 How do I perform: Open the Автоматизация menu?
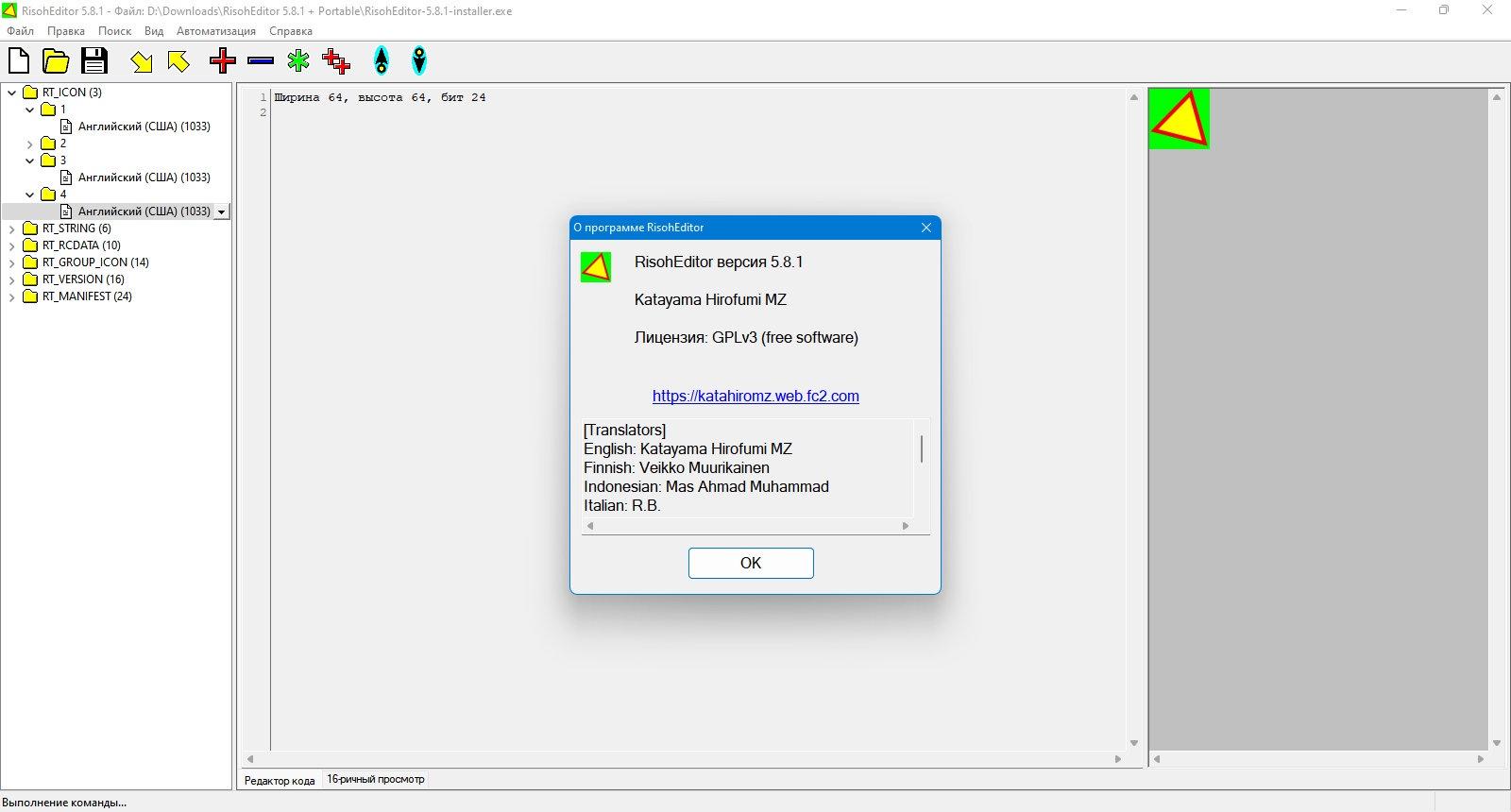click(216, 31)
